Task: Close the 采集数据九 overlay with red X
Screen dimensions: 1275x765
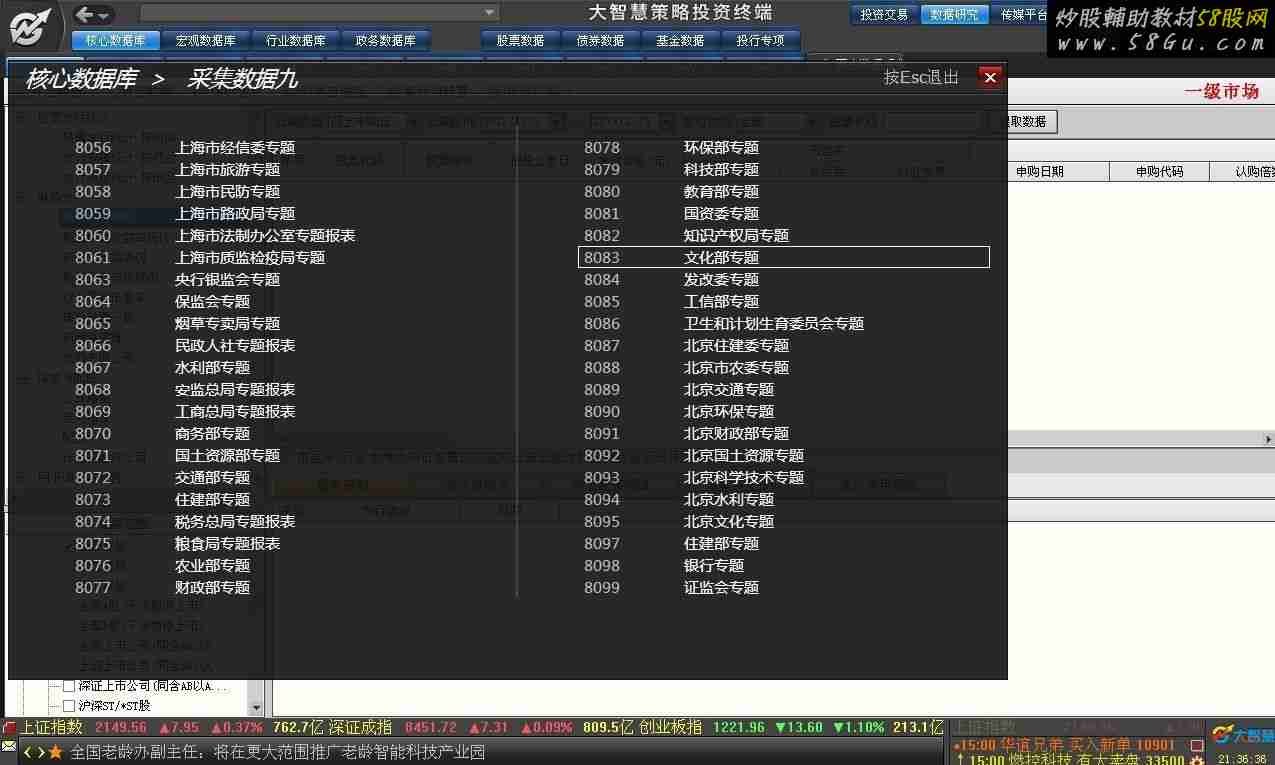Action: [x=990, y=77]
